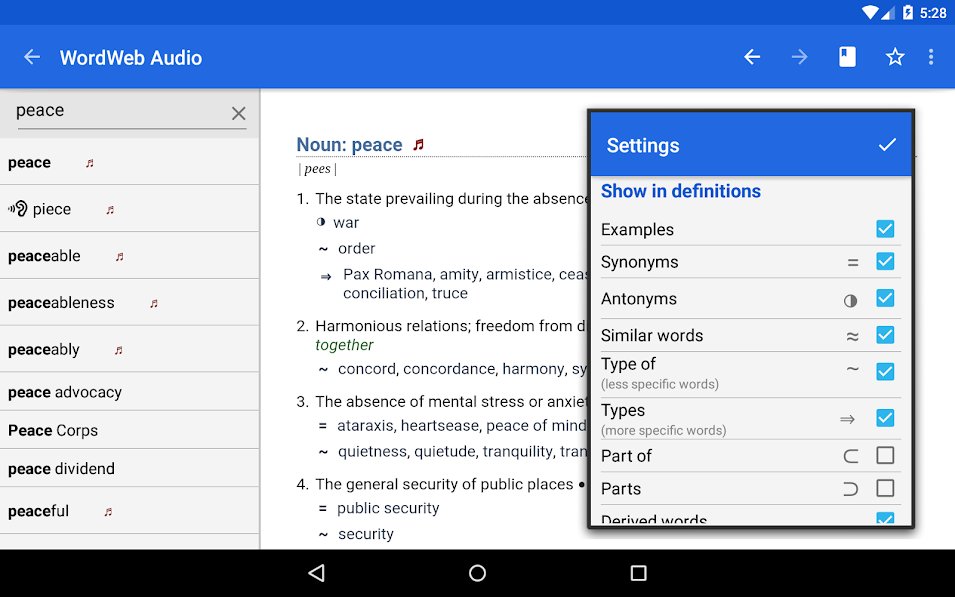Image resolution: width=955 pixels, height=597 pixels.
Task: Go to previous word with history back arrow
Action: coord(752,57)
